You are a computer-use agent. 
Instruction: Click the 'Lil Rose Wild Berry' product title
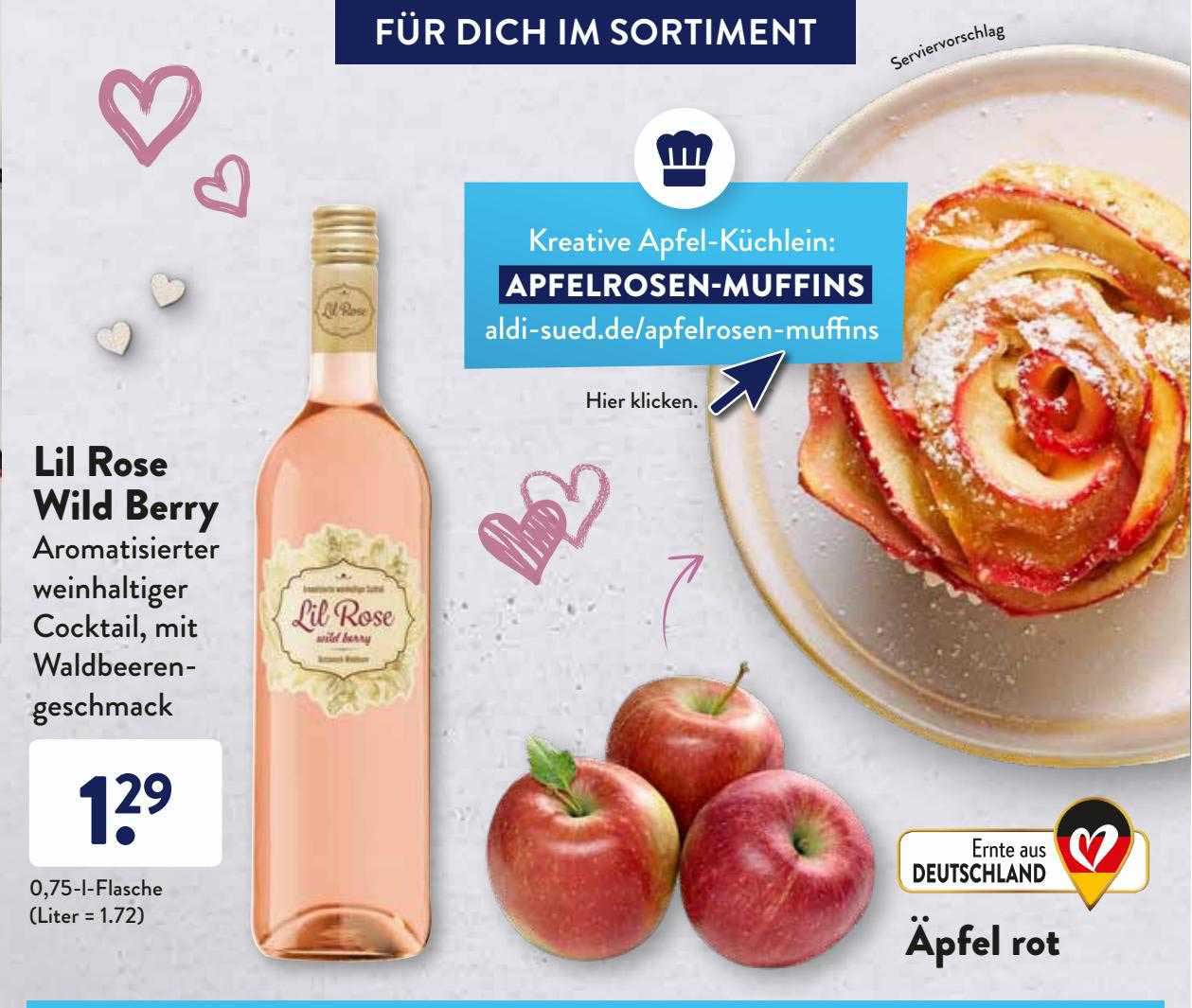point(126,486)
